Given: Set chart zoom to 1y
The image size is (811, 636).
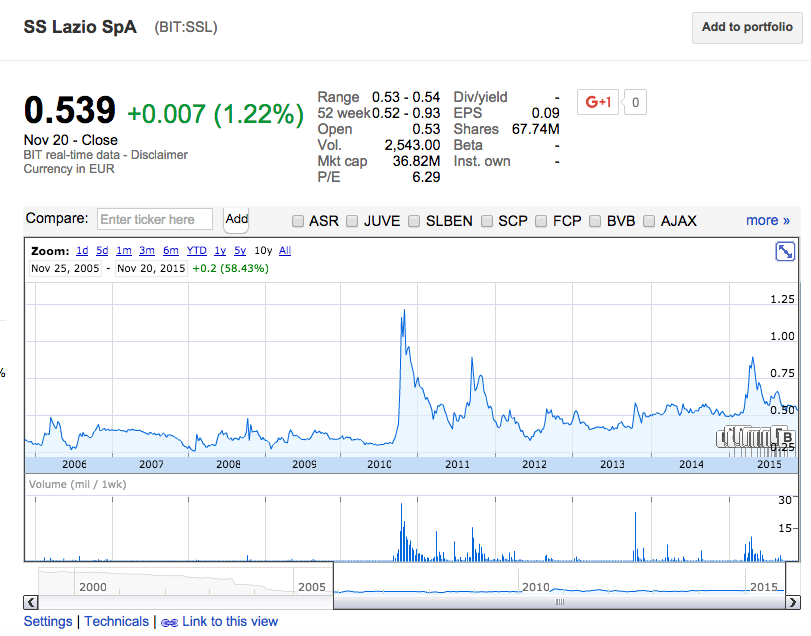Looking at the screenshot, I should (x=220, y=251).
